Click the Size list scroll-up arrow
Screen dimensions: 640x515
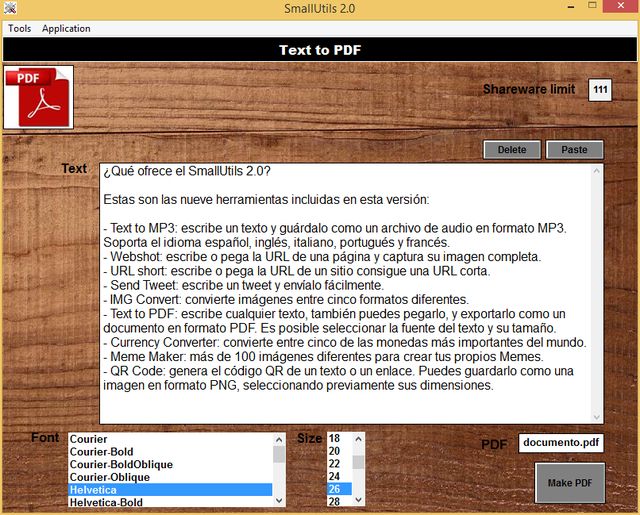tap(360, 438)
